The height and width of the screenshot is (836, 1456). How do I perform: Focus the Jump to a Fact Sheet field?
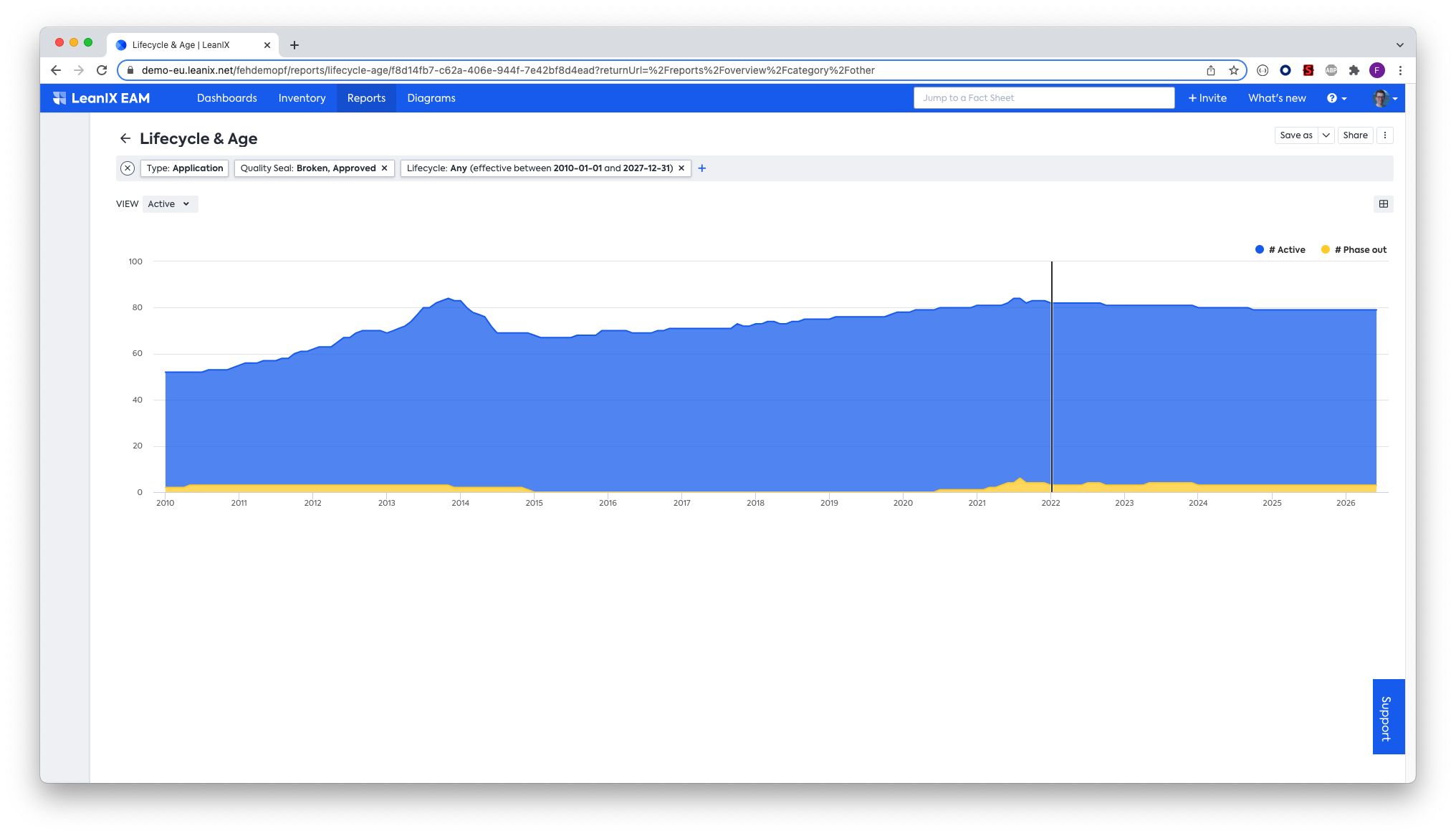click(x=1043, y=98)
